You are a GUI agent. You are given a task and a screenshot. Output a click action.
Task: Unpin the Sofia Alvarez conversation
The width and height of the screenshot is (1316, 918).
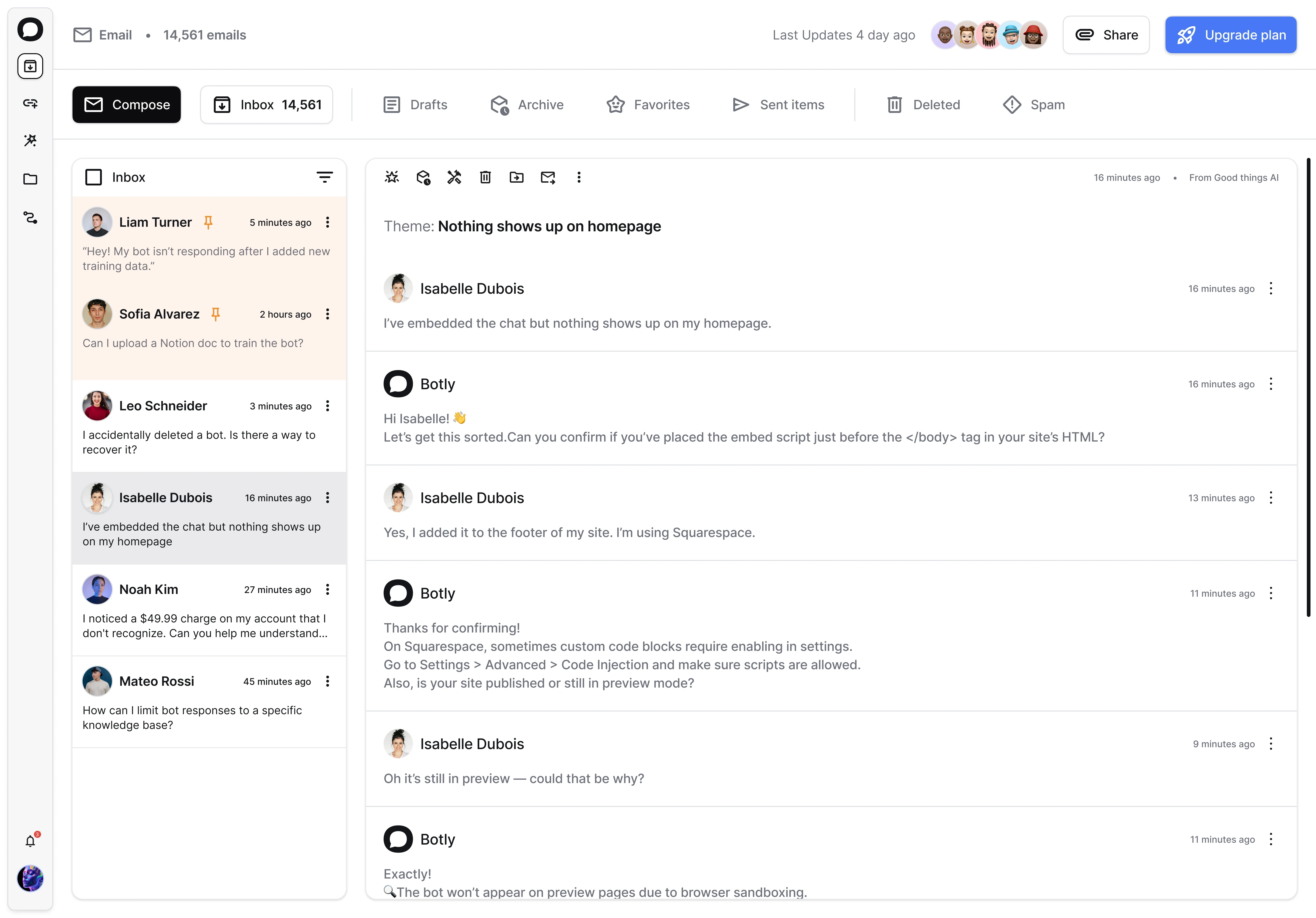coord(215,314)
